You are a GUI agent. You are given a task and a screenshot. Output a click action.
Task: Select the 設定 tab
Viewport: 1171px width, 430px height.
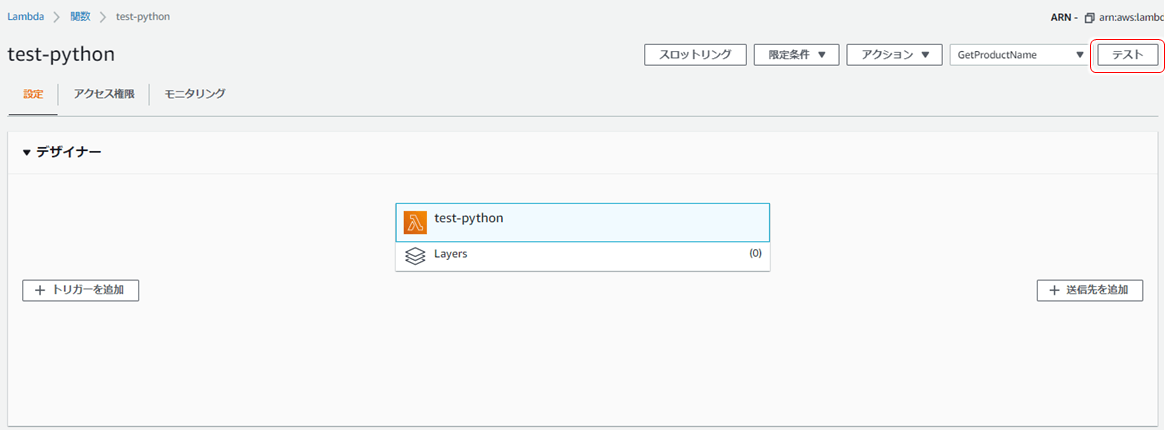pos(33,94)
